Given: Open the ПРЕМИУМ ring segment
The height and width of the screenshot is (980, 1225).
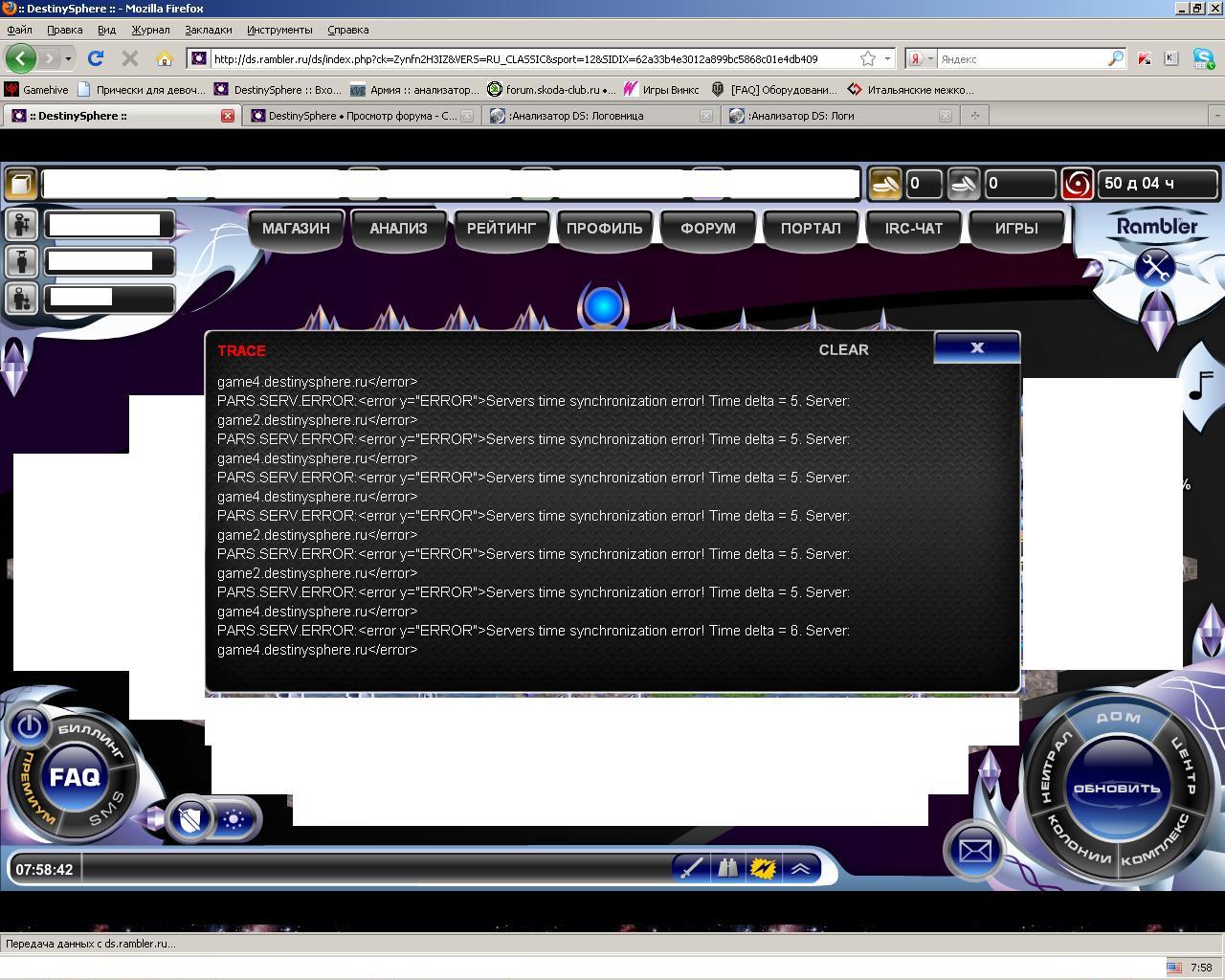Looking at the screenshot, I should pos(36,788).
